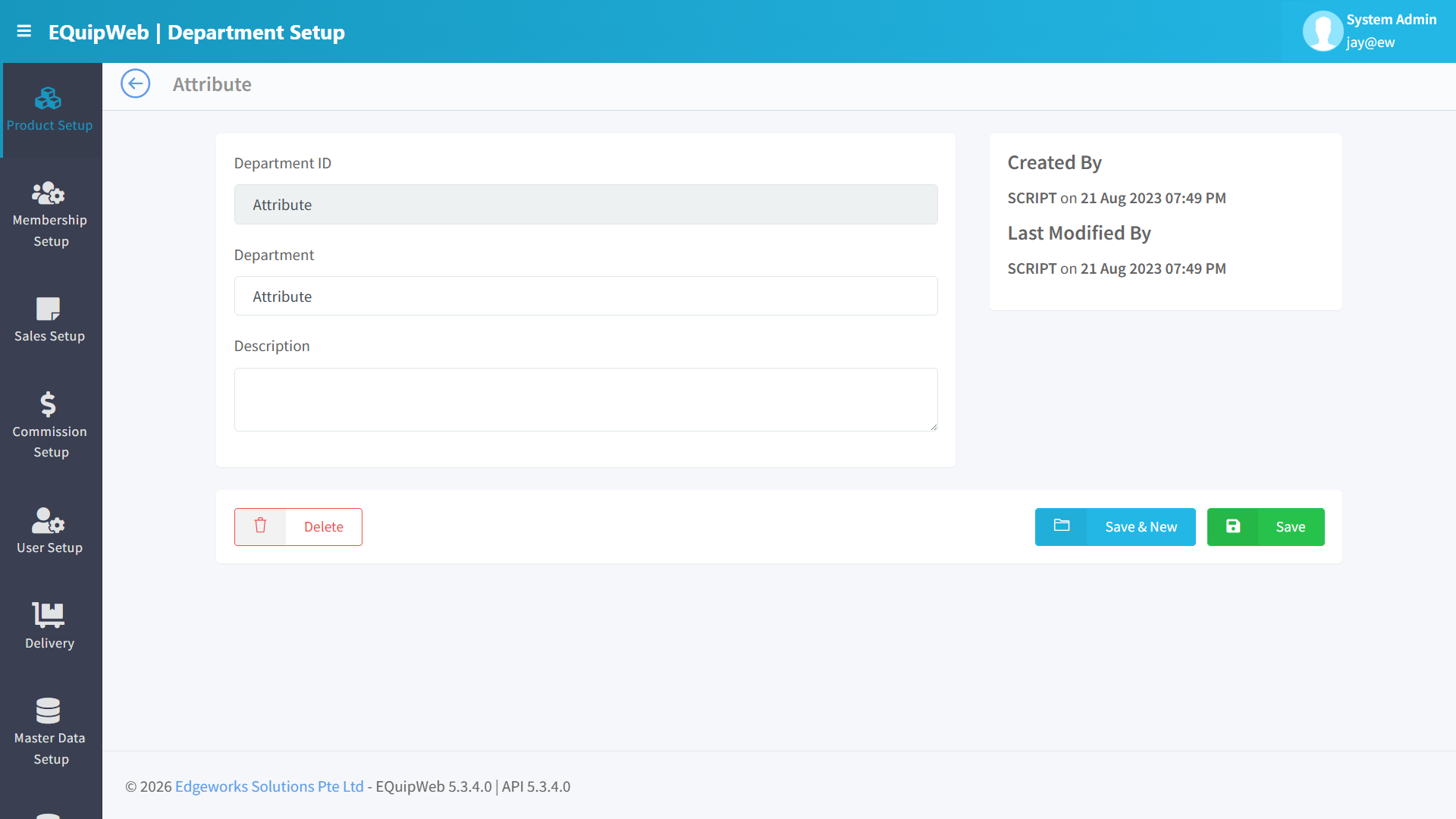Viewport: 1456px width, 819px height.
Task: Click the floppy disk Save icon
Action: (x=1233, y=526)
